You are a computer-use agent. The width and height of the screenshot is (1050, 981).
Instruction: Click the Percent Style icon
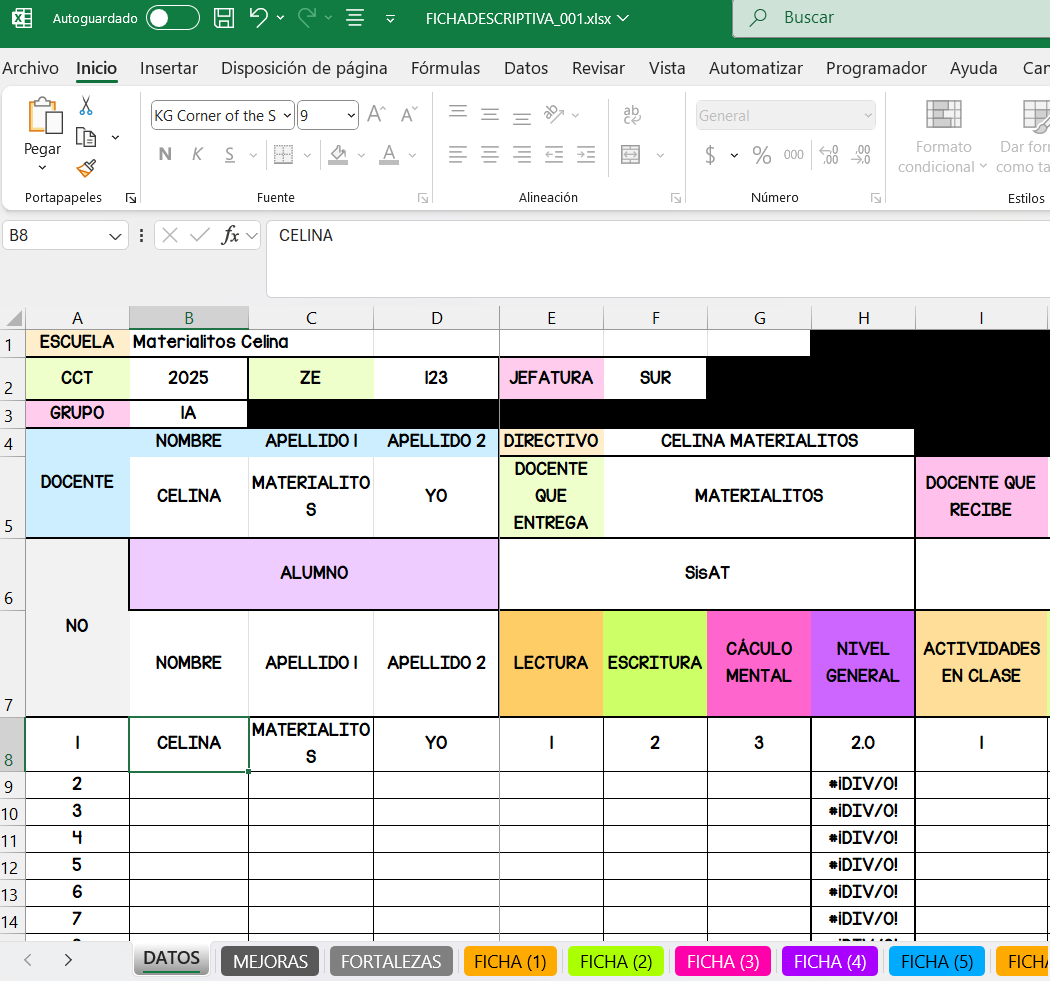761,155
